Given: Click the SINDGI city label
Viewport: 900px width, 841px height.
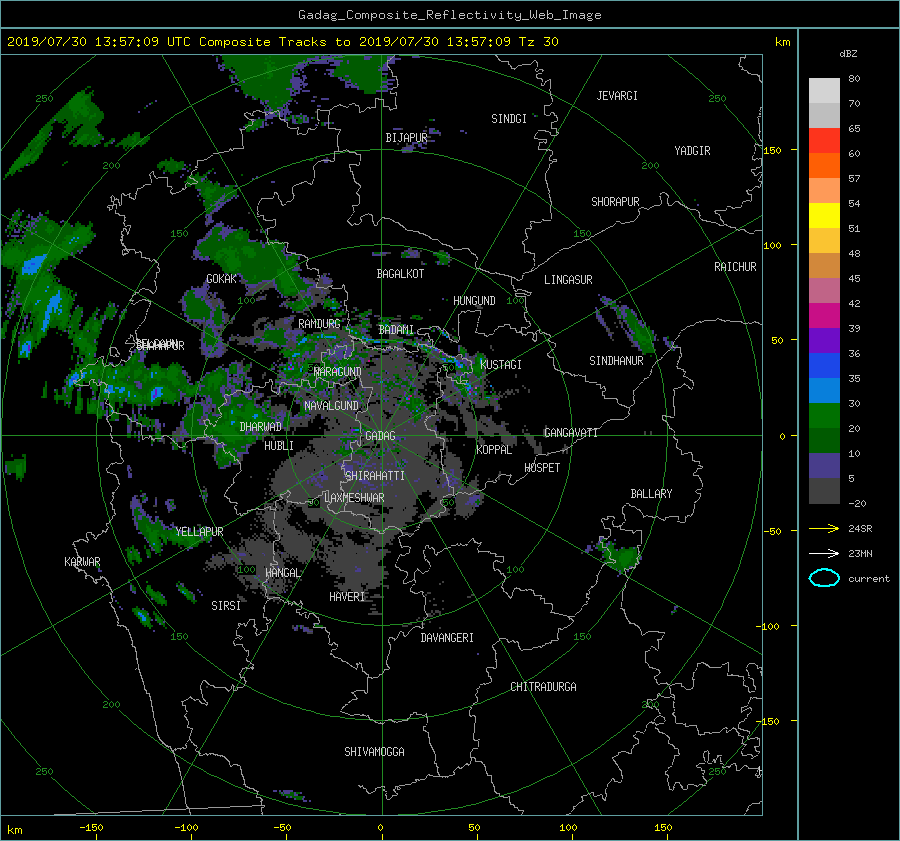Looking at the screenshot, I should tap(509, 119).
